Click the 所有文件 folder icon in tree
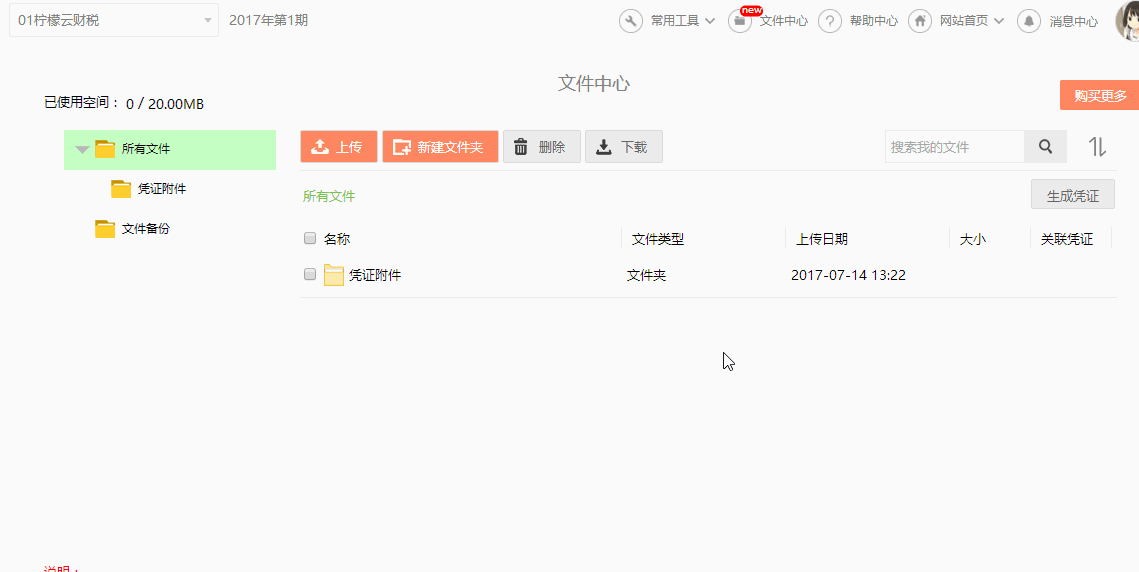Screen dimensions: 1139x572 [105, 149]
